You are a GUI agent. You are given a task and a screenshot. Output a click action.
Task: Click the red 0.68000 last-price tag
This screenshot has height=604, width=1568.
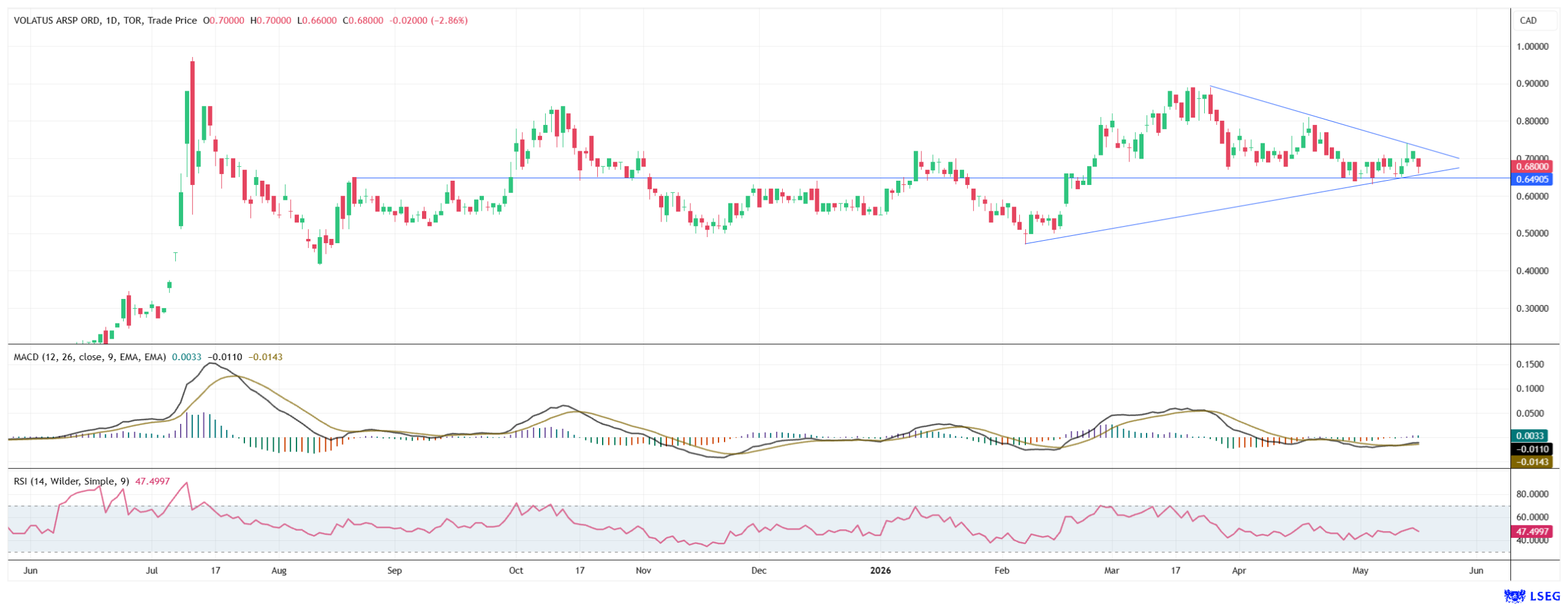1531,166
